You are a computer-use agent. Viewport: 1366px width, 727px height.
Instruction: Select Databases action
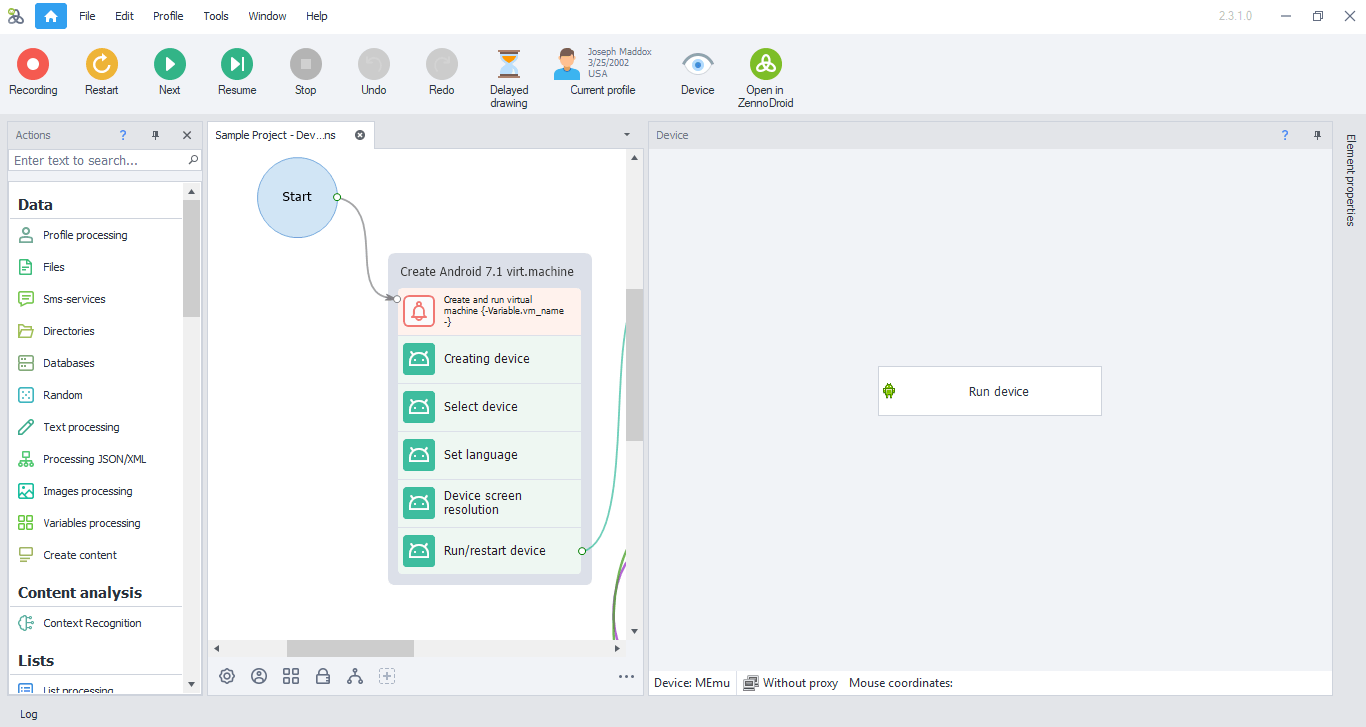[69, 363]
